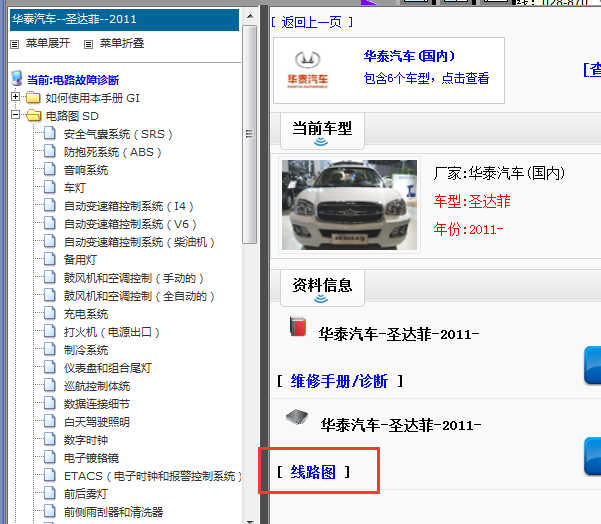
Task: Open 安全气囊系统 (SRS) document icon
Action: point(49,133)
